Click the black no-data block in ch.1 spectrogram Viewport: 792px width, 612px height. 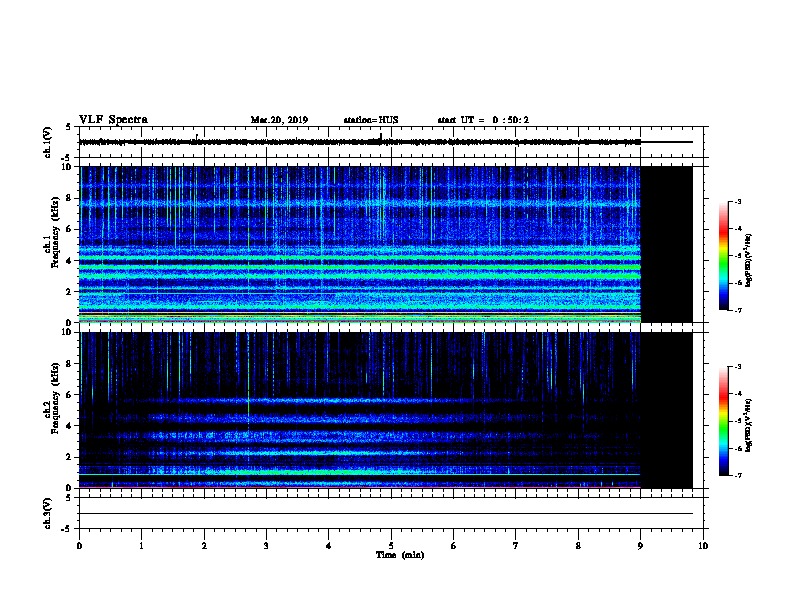[x=667, y=244]
